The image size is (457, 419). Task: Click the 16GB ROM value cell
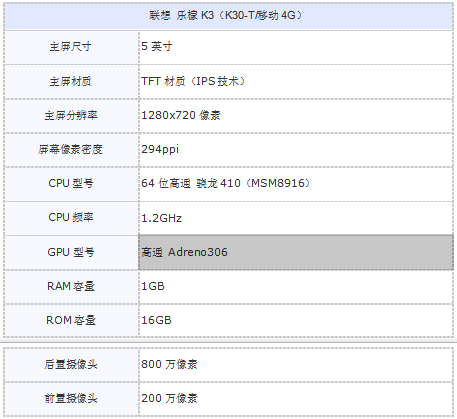pyautogui.click(x=296, y=321)
